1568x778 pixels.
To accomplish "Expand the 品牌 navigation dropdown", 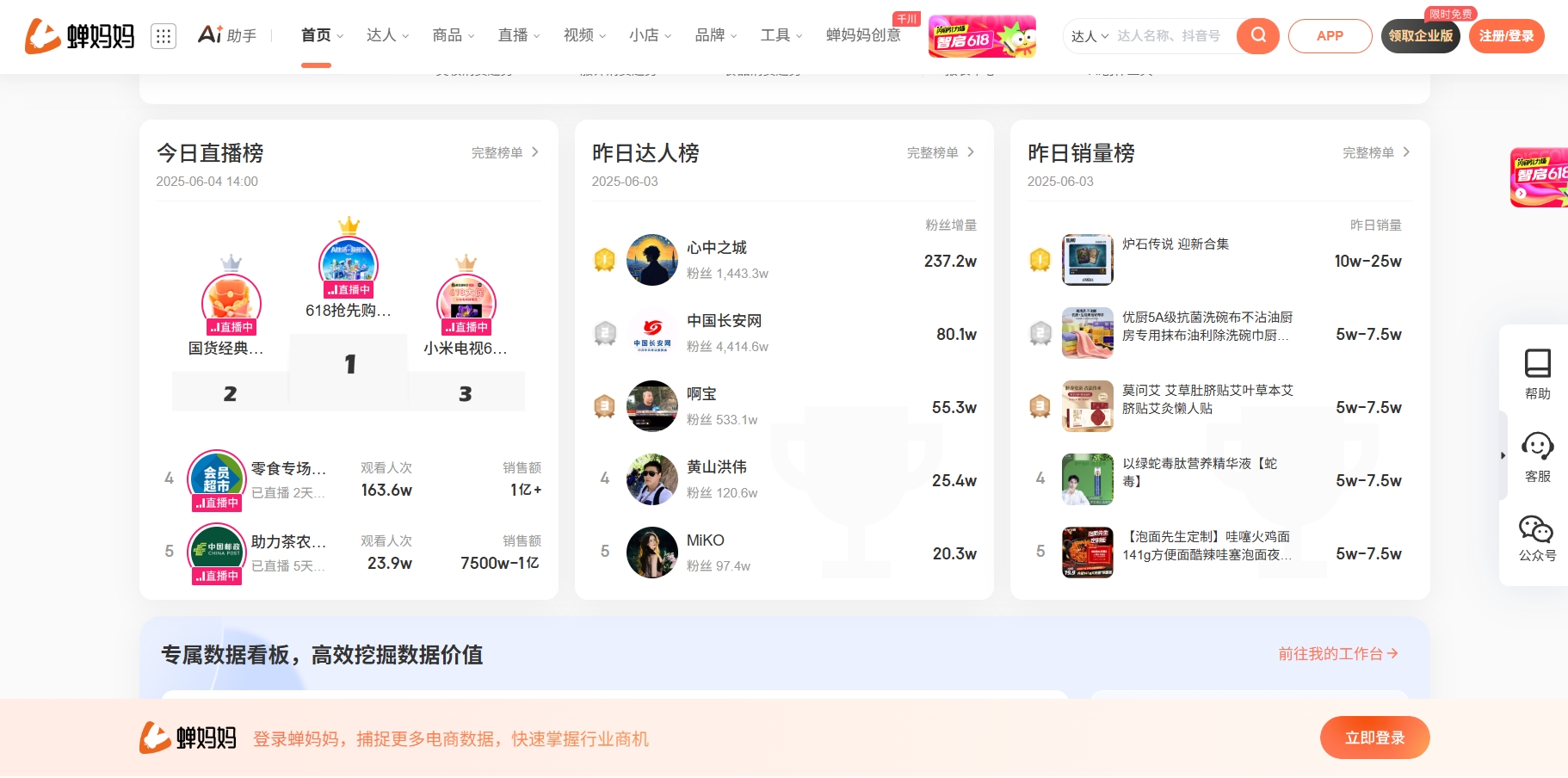I will click(x=716, y=35).
